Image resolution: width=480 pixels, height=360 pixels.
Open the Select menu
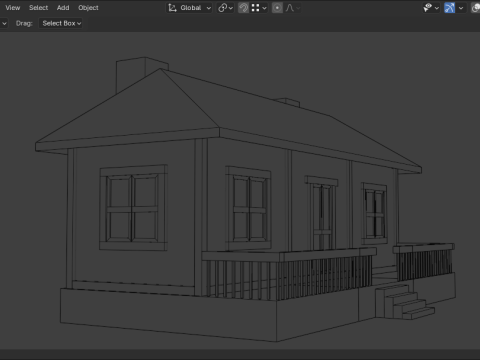[38, 8]
